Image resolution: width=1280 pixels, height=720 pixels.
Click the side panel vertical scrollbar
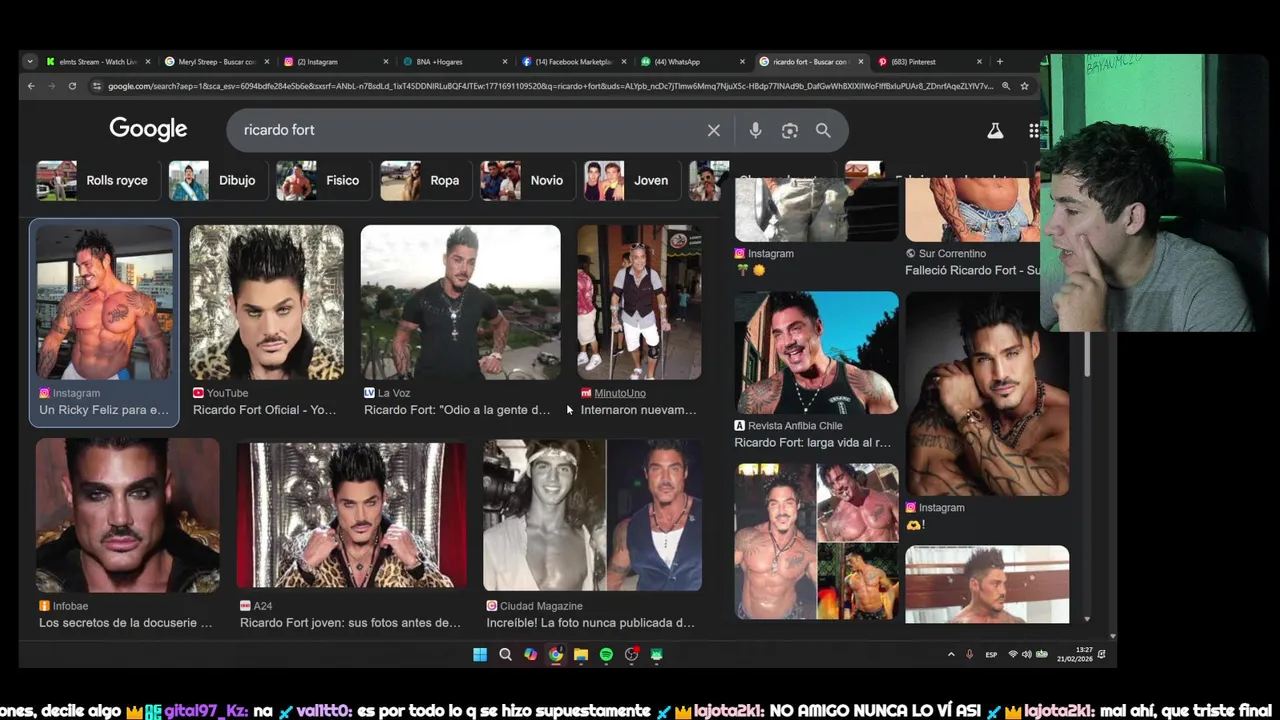(1087, 355)
